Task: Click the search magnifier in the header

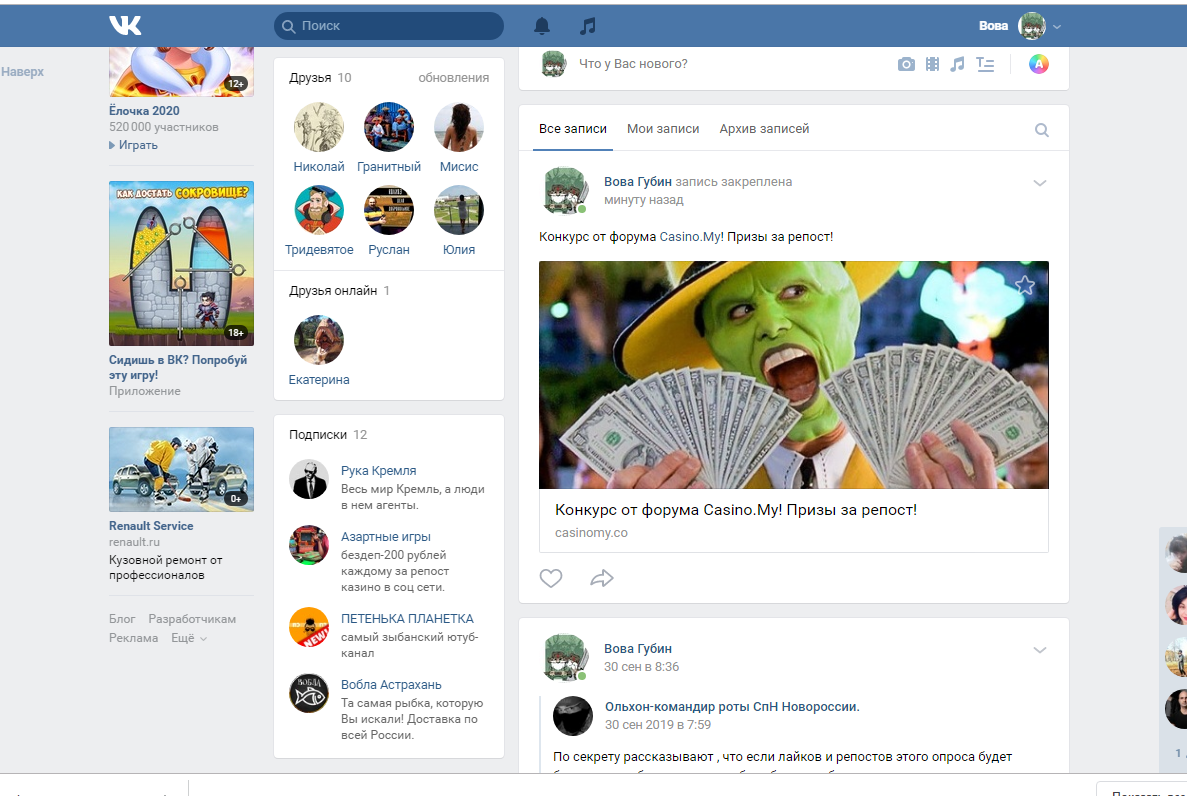Action: point(288,27)
